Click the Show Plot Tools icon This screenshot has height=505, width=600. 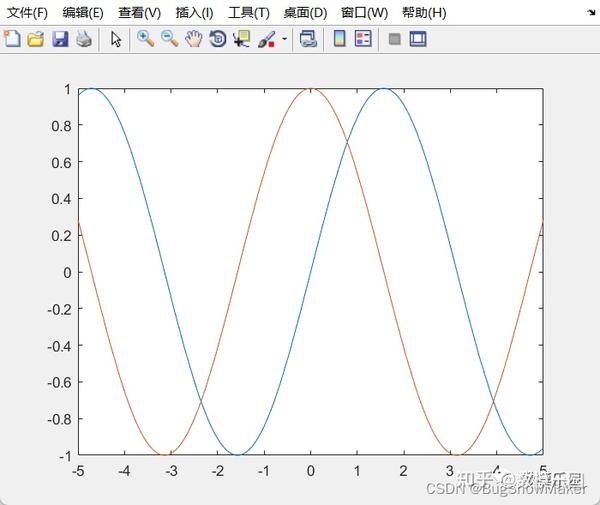click(x=418, y=39)
